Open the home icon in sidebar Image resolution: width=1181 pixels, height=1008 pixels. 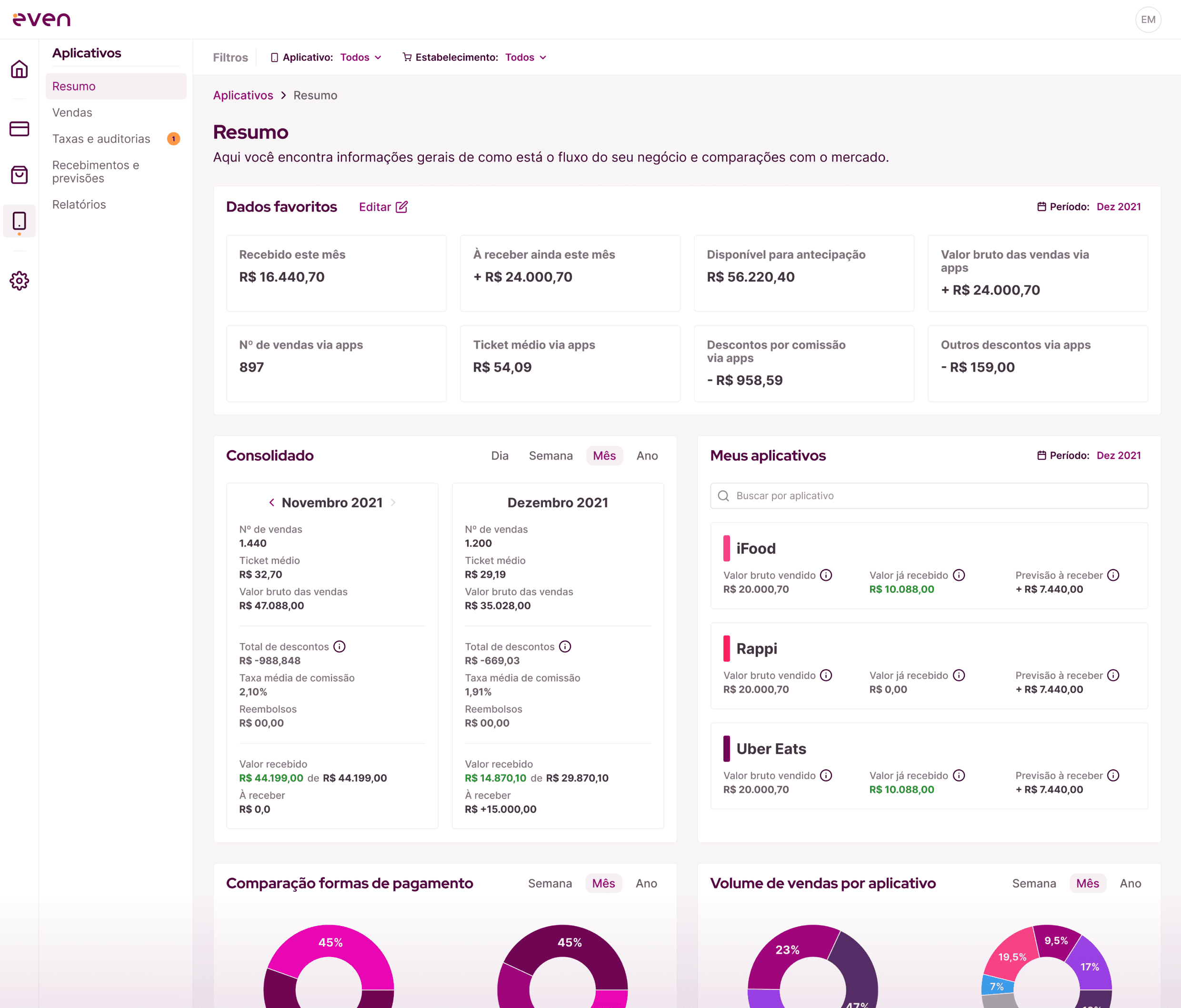coord(20,70)
